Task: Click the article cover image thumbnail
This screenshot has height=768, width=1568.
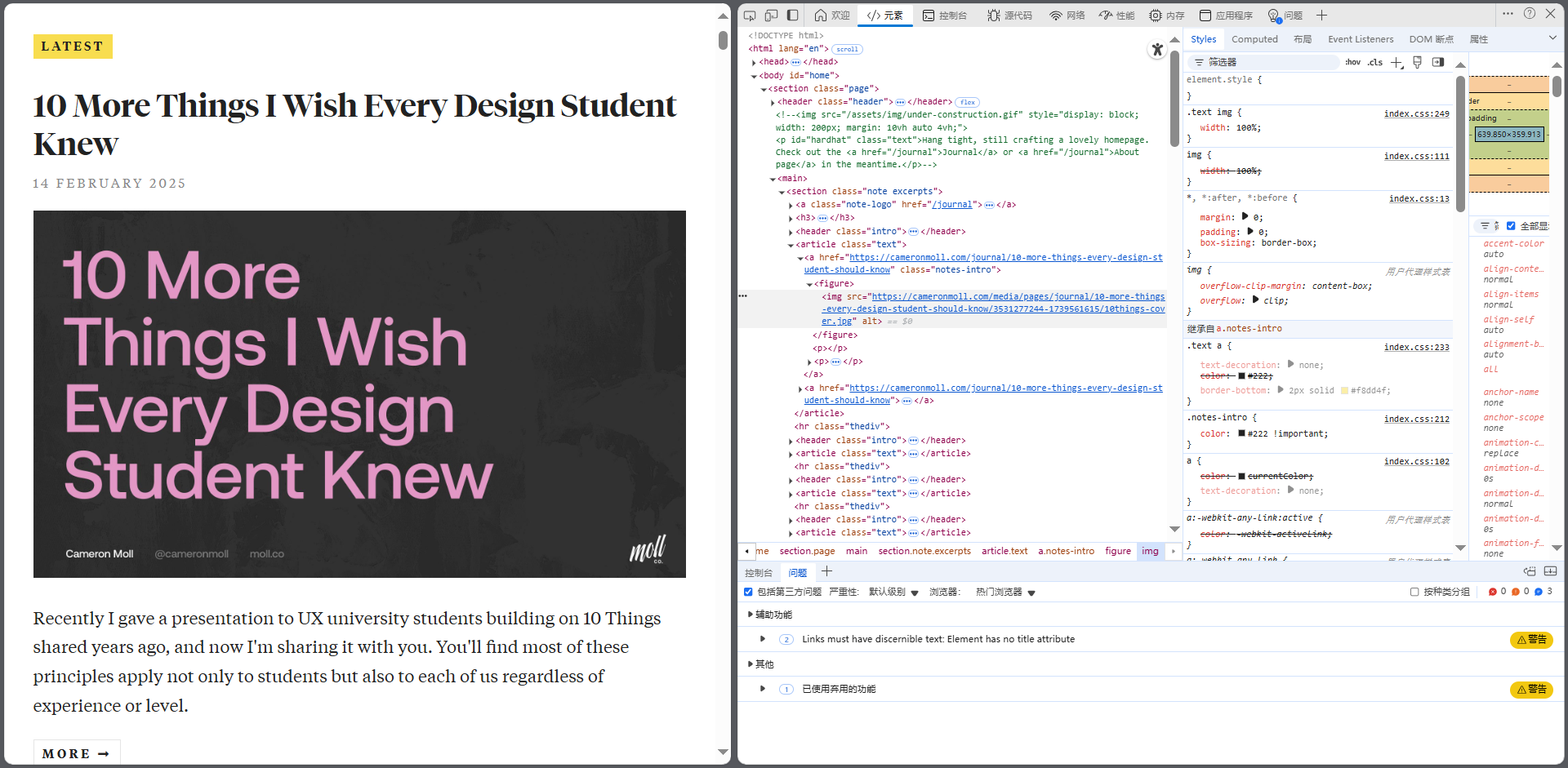Action: [x=359, y=394]
